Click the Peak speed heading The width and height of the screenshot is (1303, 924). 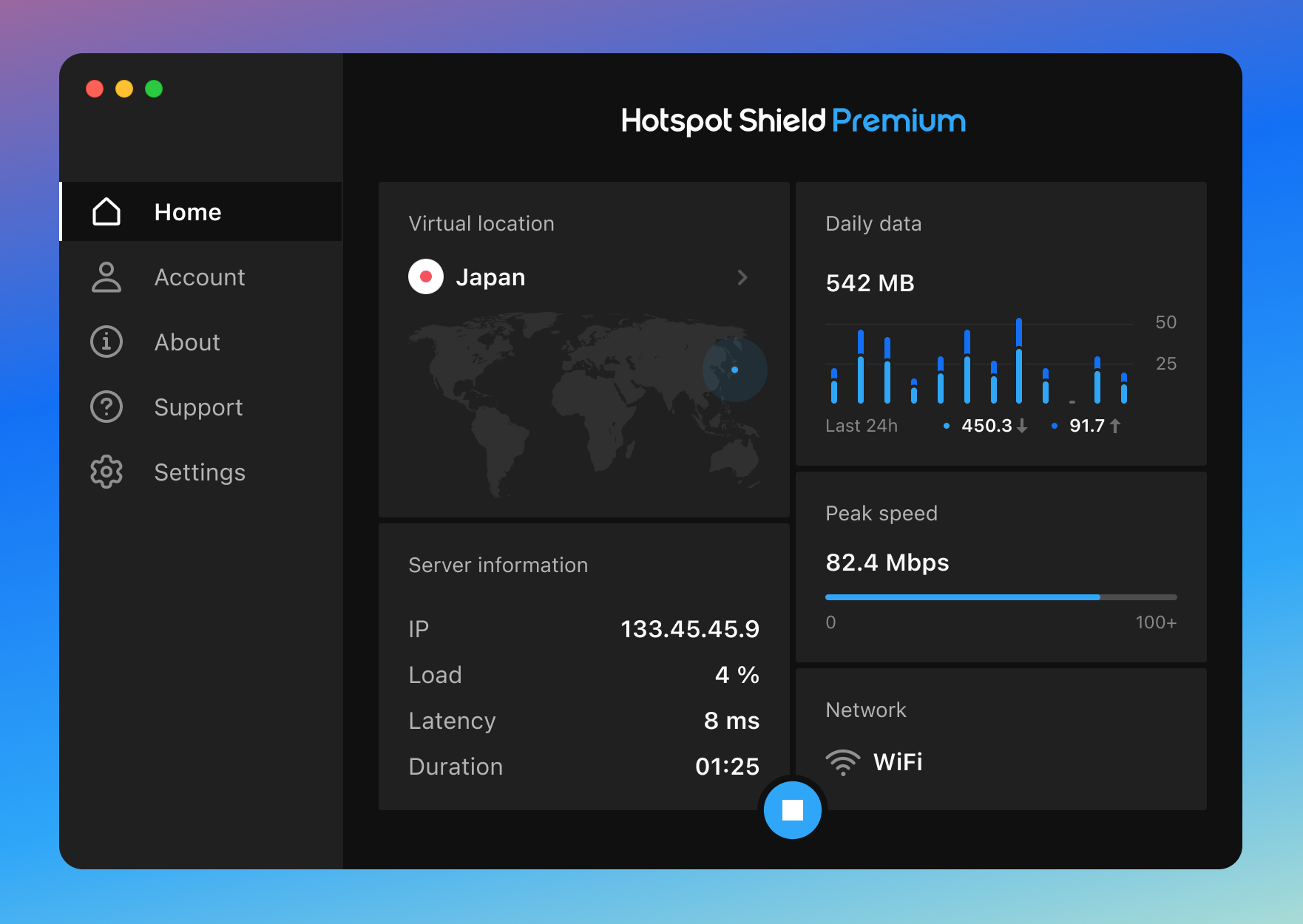pyautogui.click(x=881, y=514)
